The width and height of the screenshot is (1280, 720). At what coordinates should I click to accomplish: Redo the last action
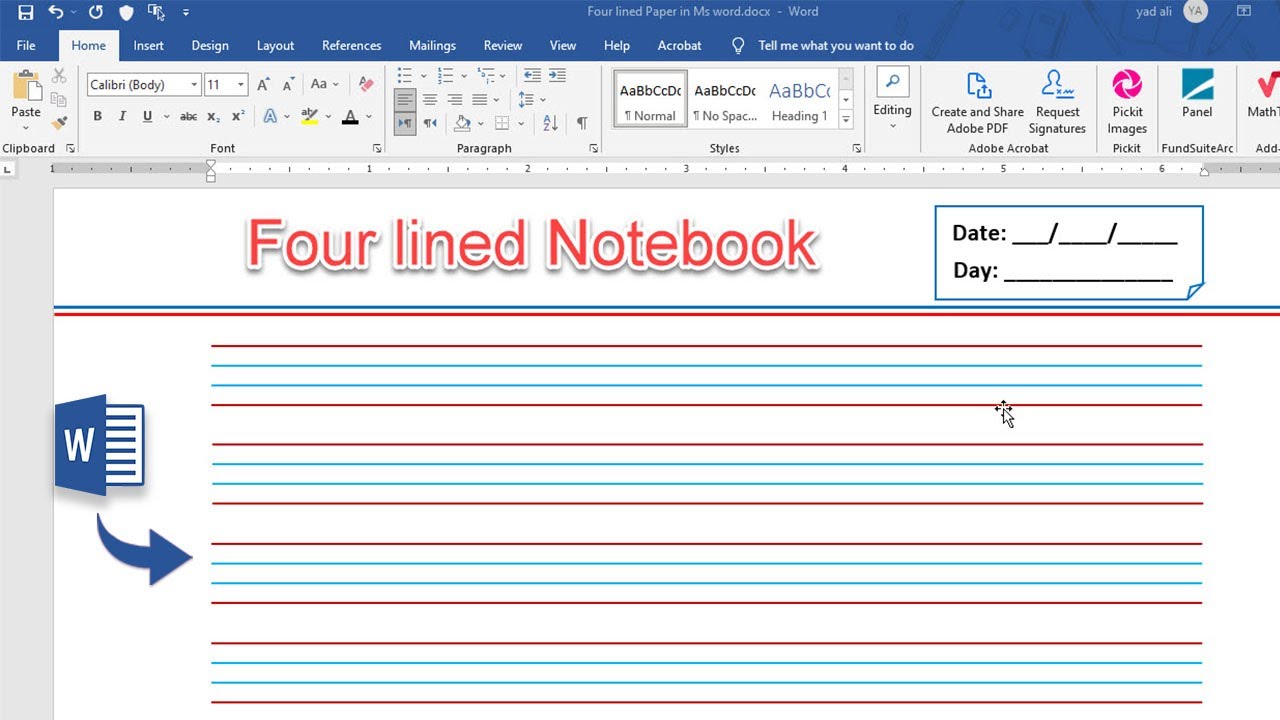tap(95, 12)
